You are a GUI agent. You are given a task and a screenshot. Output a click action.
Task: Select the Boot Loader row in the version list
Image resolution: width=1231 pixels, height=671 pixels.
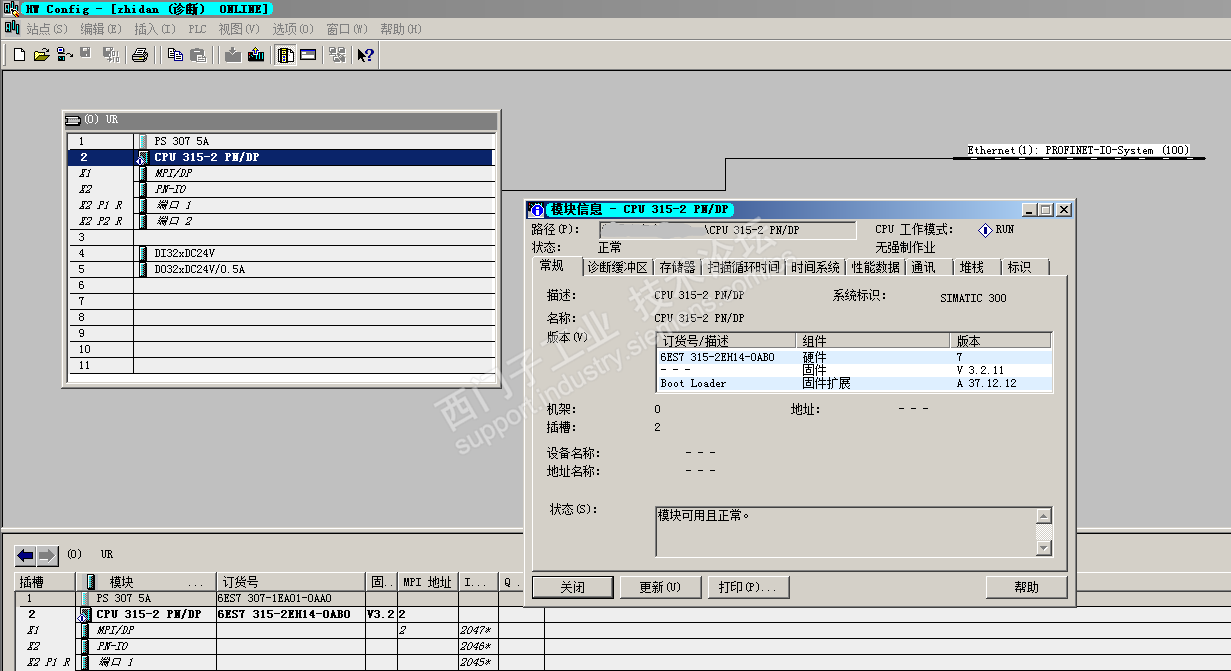[854, 383]
